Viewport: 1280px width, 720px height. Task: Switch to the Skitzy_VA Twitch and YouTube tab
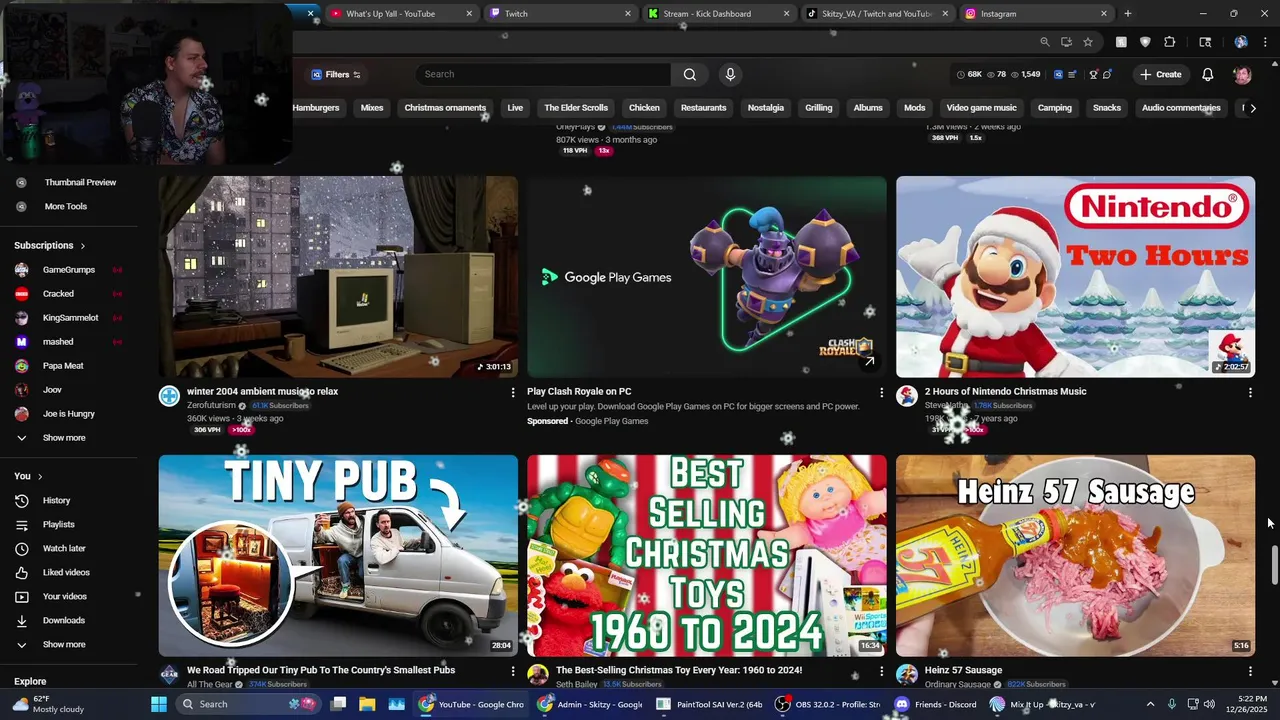pos(878,14)
